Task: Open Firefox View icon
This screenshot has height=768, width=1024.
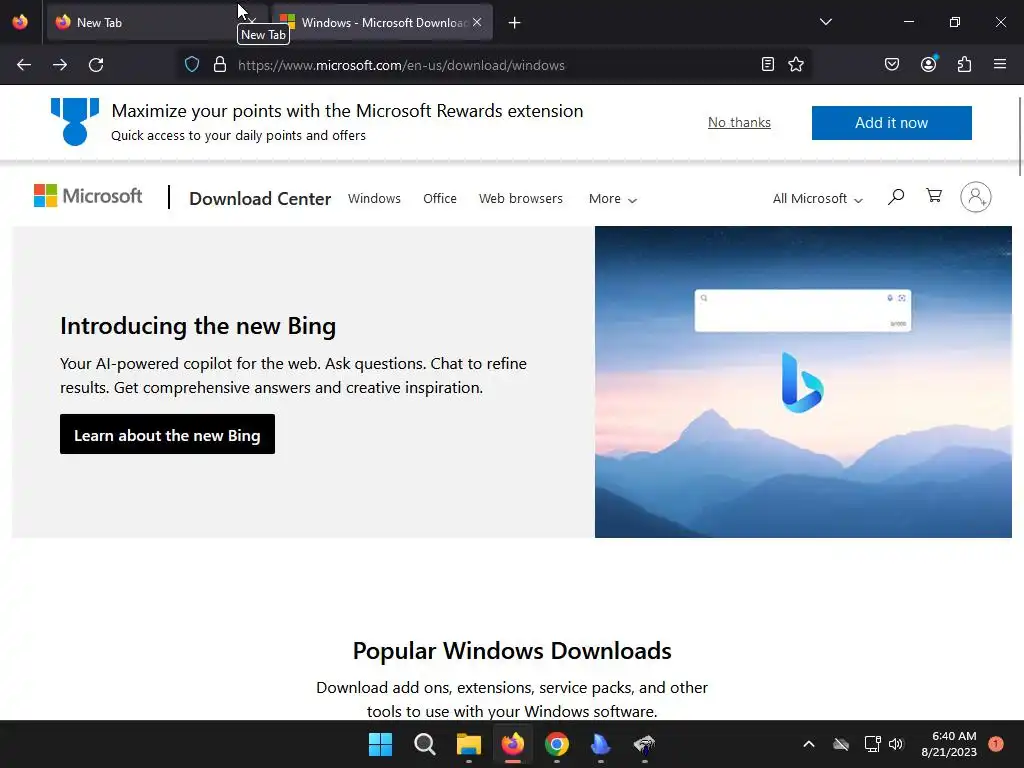Action: pyautogui.click(x=20, y=22)
